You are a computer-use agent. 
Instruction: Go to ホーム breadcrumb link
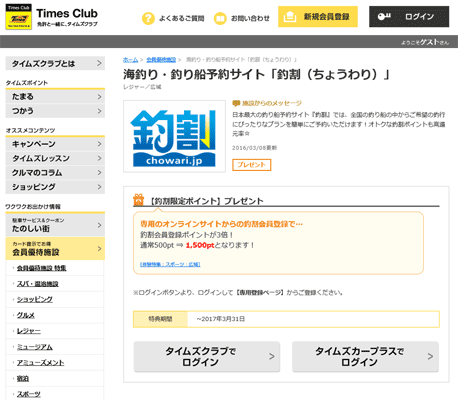(x=130, y=60)
